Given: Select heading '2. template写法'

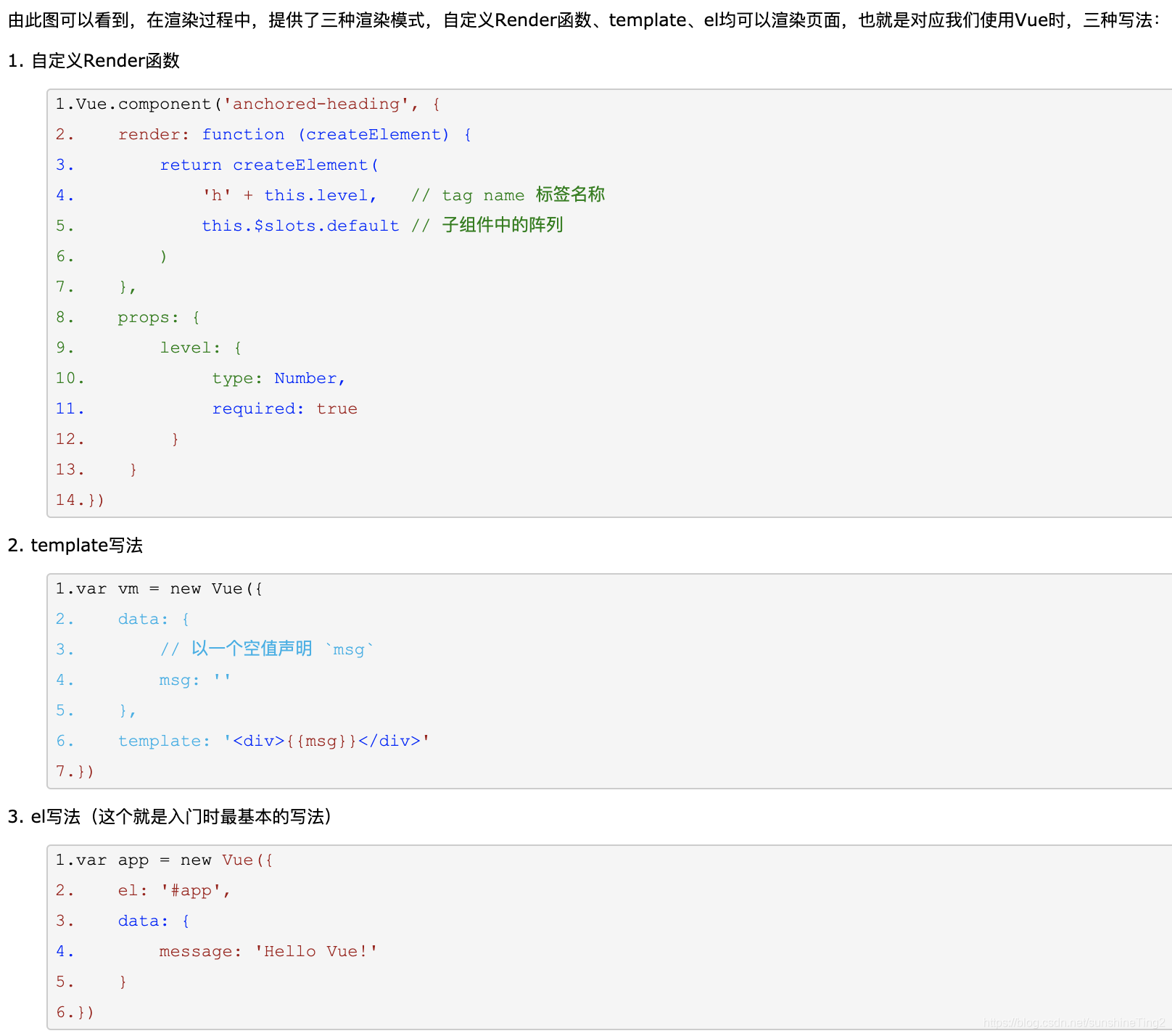Looking at the screenshot, I should pyautogui.click(x=75, y=546).
